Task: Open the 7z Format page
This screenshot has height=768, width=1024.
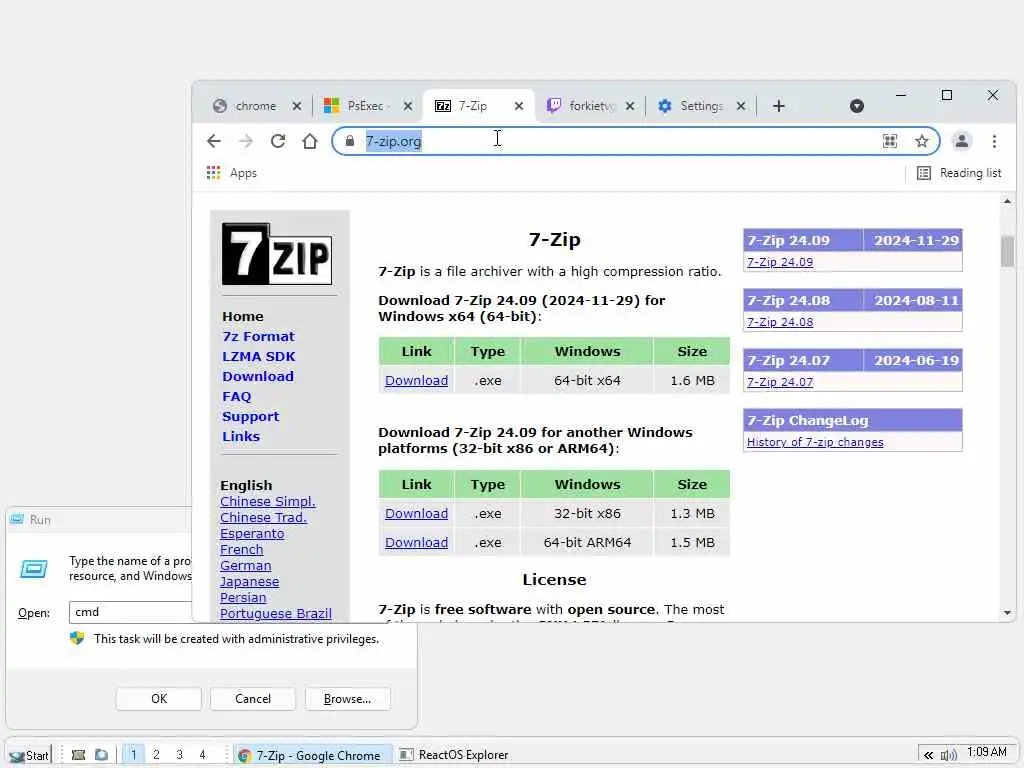Action: point(259,336)
